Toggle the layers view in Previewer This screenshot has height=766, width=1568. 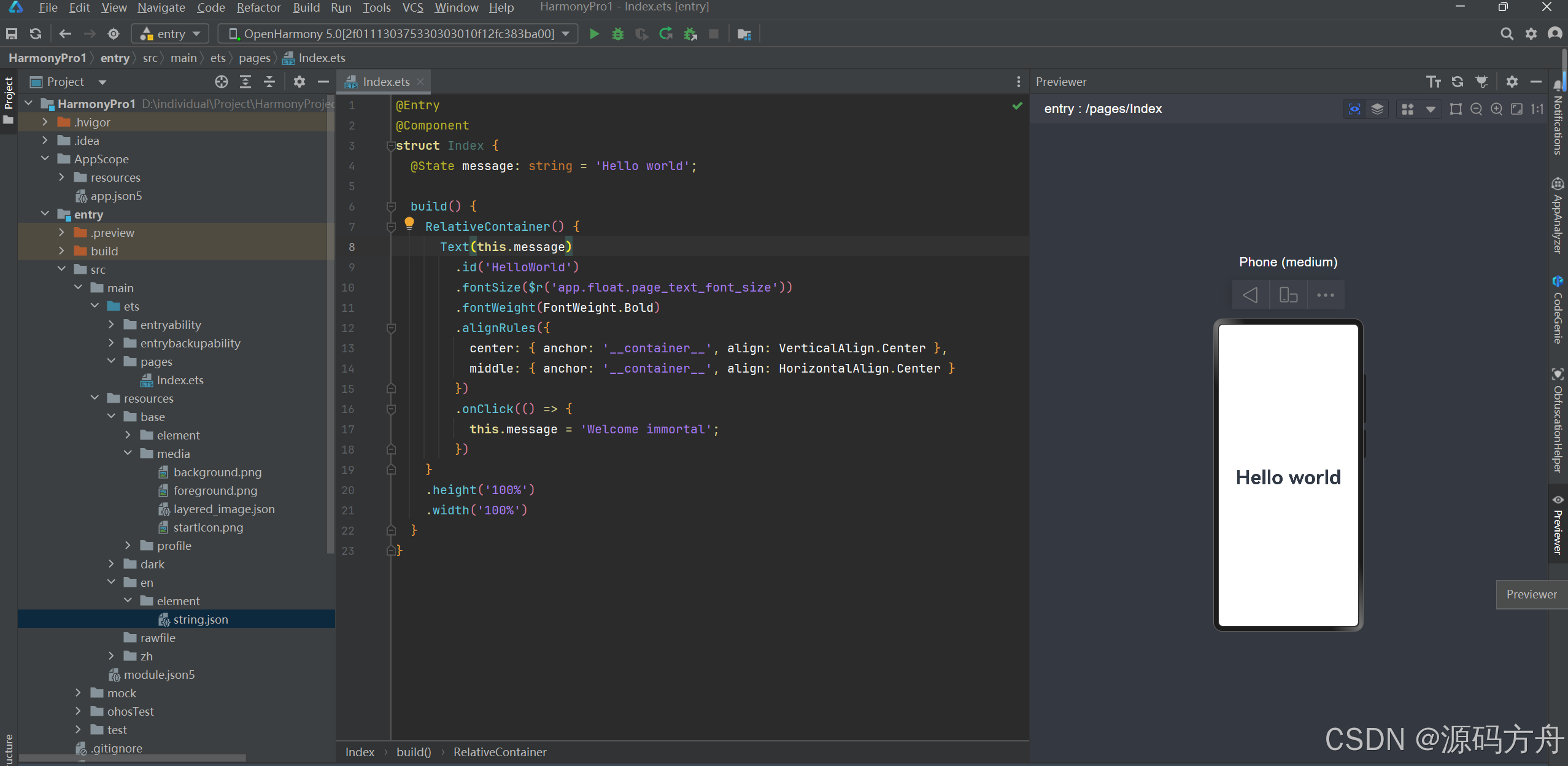pyautogui.click(x=1378, y=109)
